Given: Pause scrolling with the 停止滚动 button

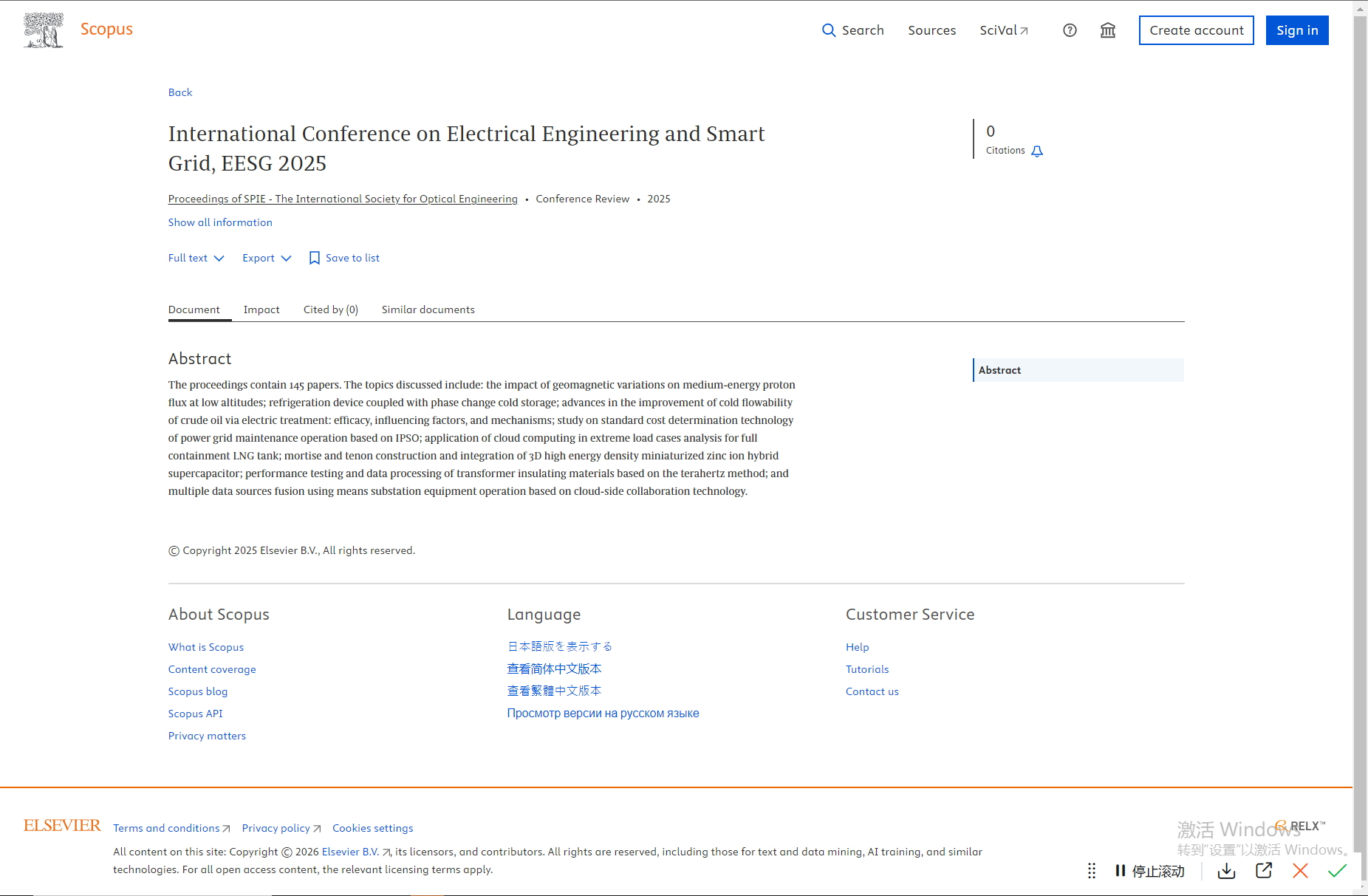Looking at the screenshot, I should (x=1149, y=871).
